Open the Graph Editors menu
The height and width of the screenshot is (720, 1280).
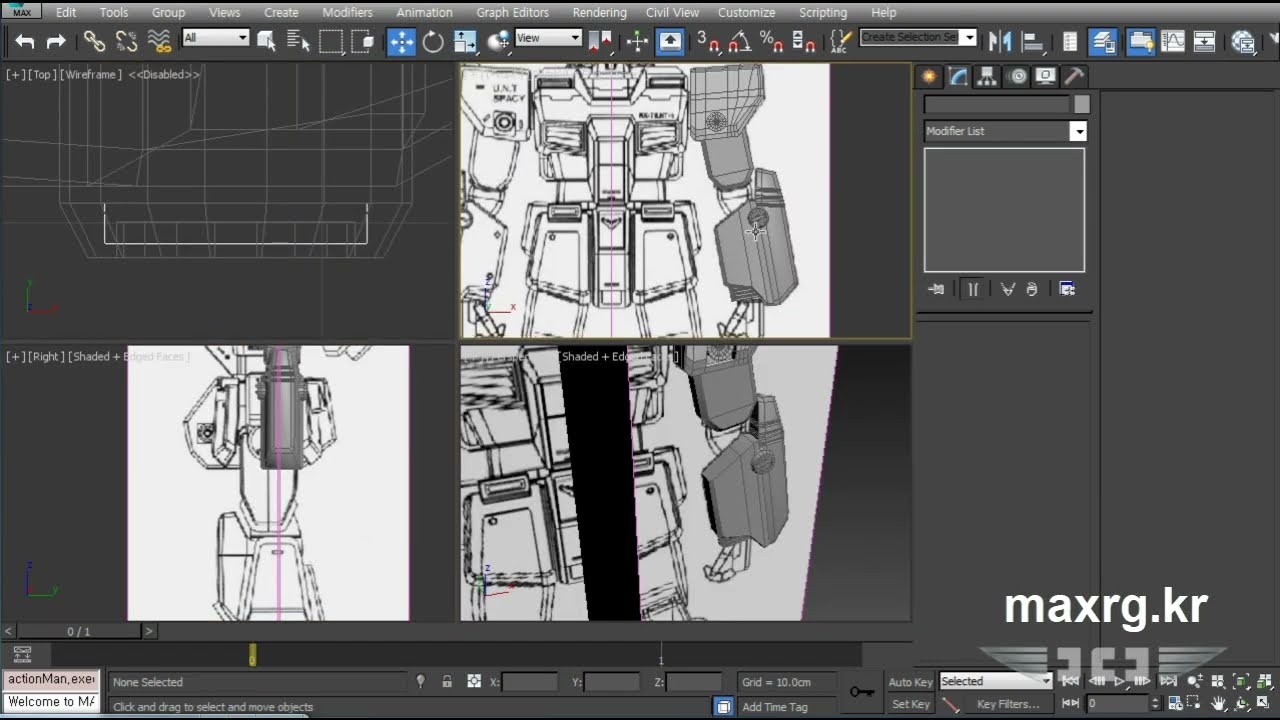tap(512, 12)
